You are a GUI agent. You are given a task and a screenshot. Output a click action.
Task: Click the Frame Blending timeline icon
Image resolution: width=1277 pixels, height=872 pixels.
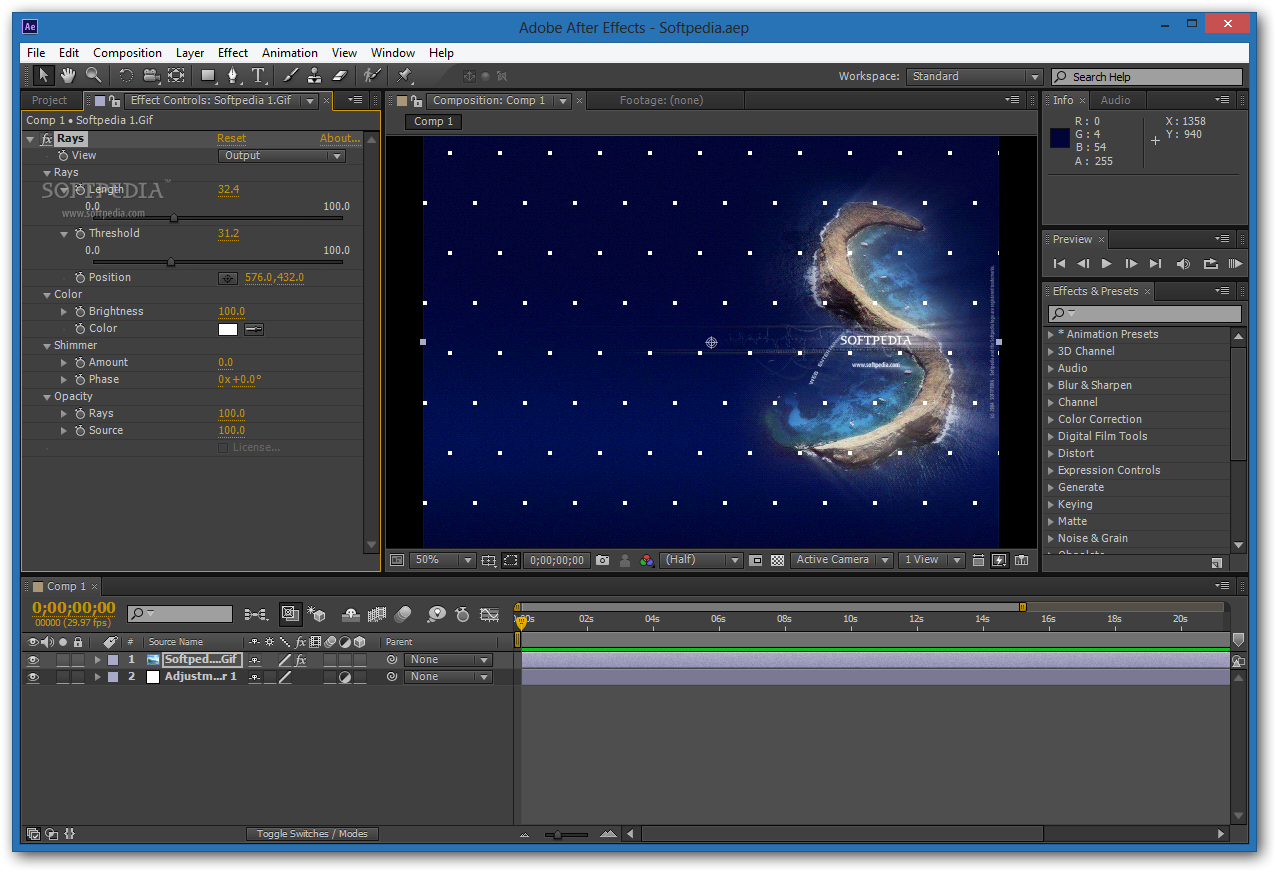(377, 614)
